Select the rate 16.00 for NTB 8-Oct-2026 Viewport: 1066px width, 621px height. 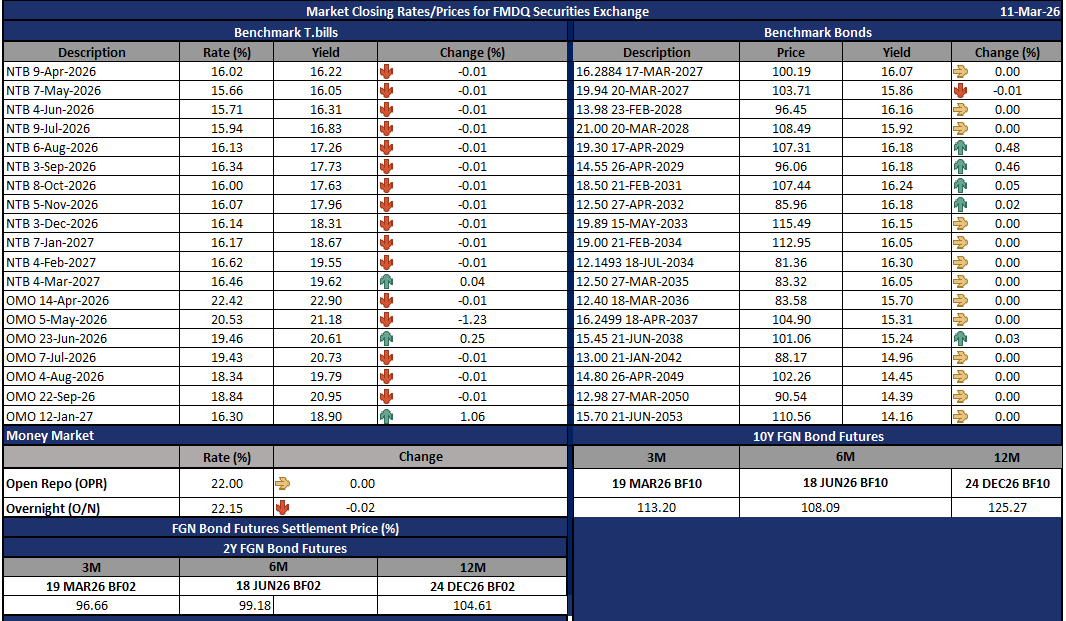coord(226,186)
